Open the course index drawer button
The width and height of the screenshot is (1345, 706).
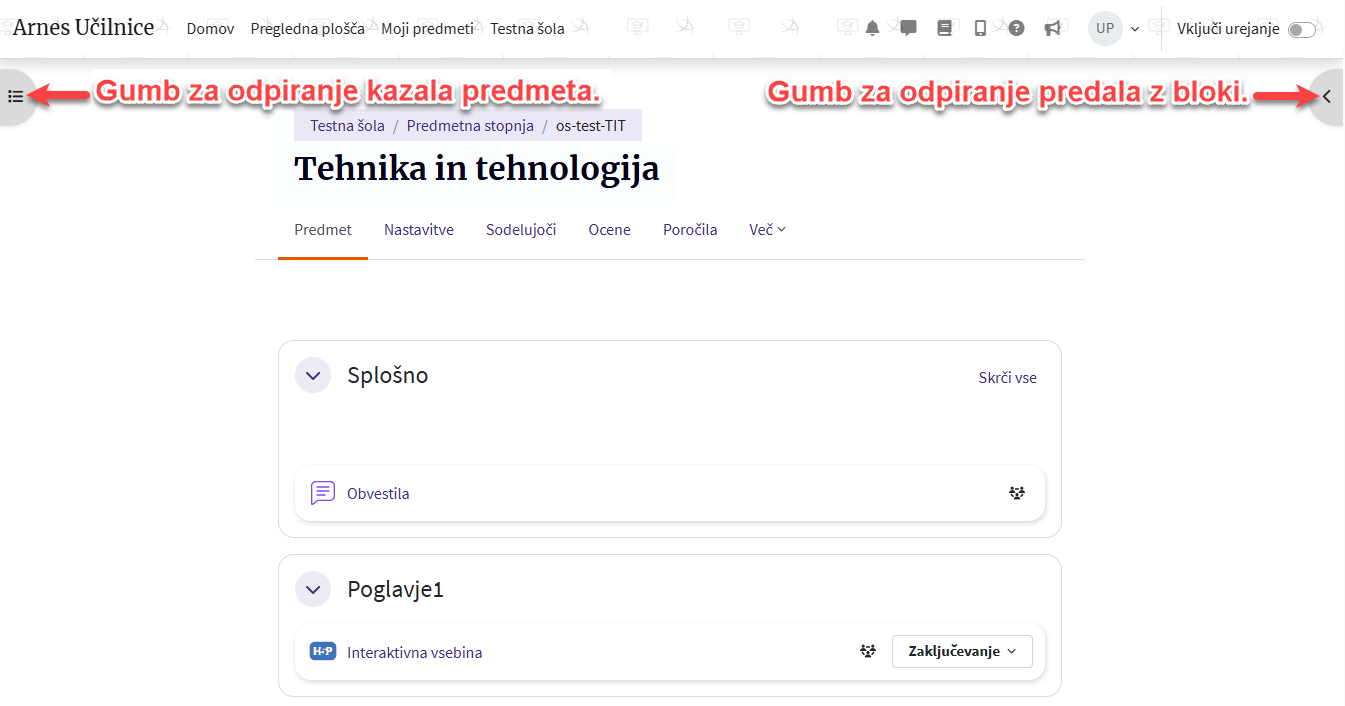[x=16, y=97]
